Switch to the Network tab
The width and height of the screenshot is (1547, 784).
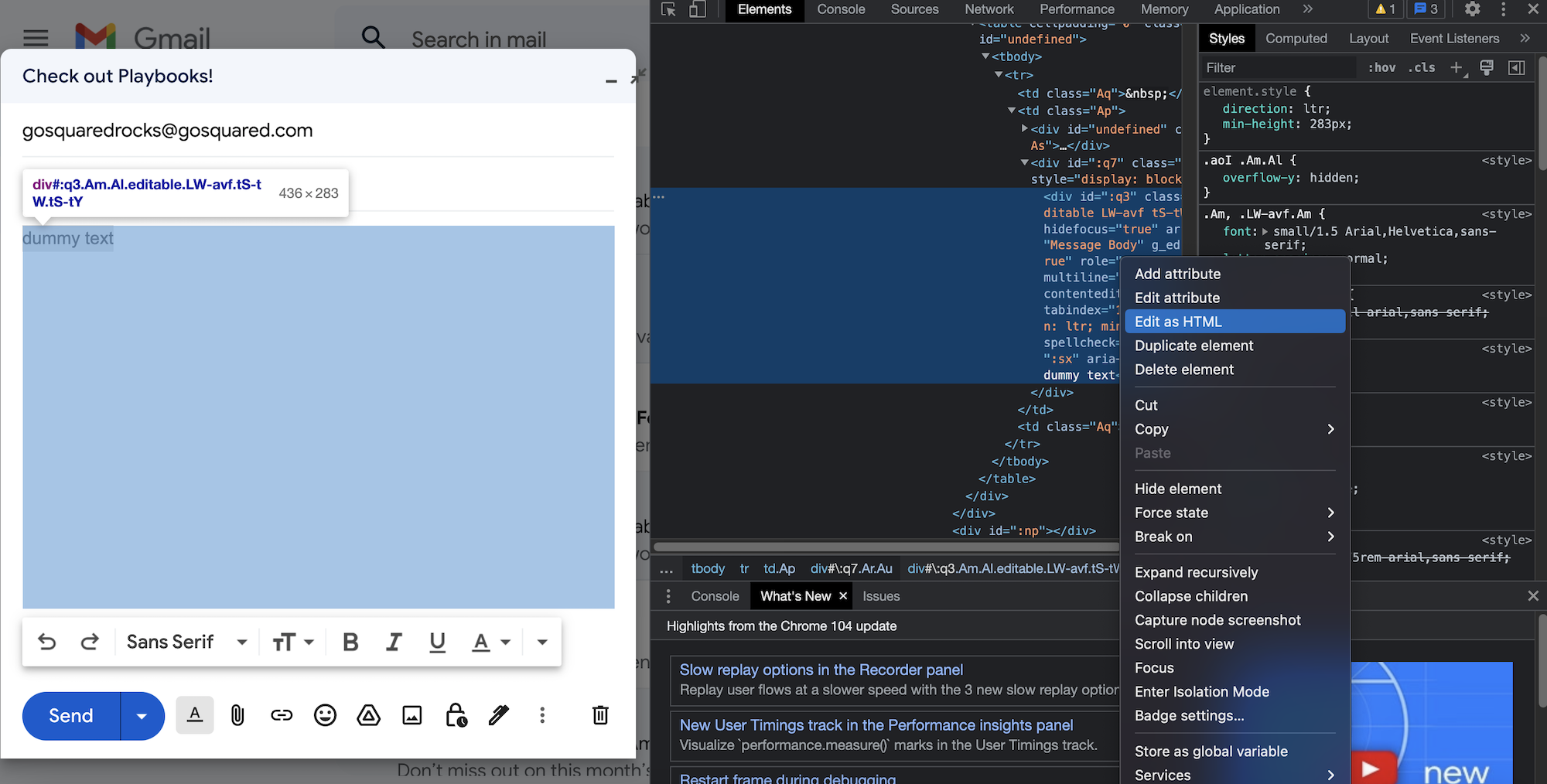[989, 9]
